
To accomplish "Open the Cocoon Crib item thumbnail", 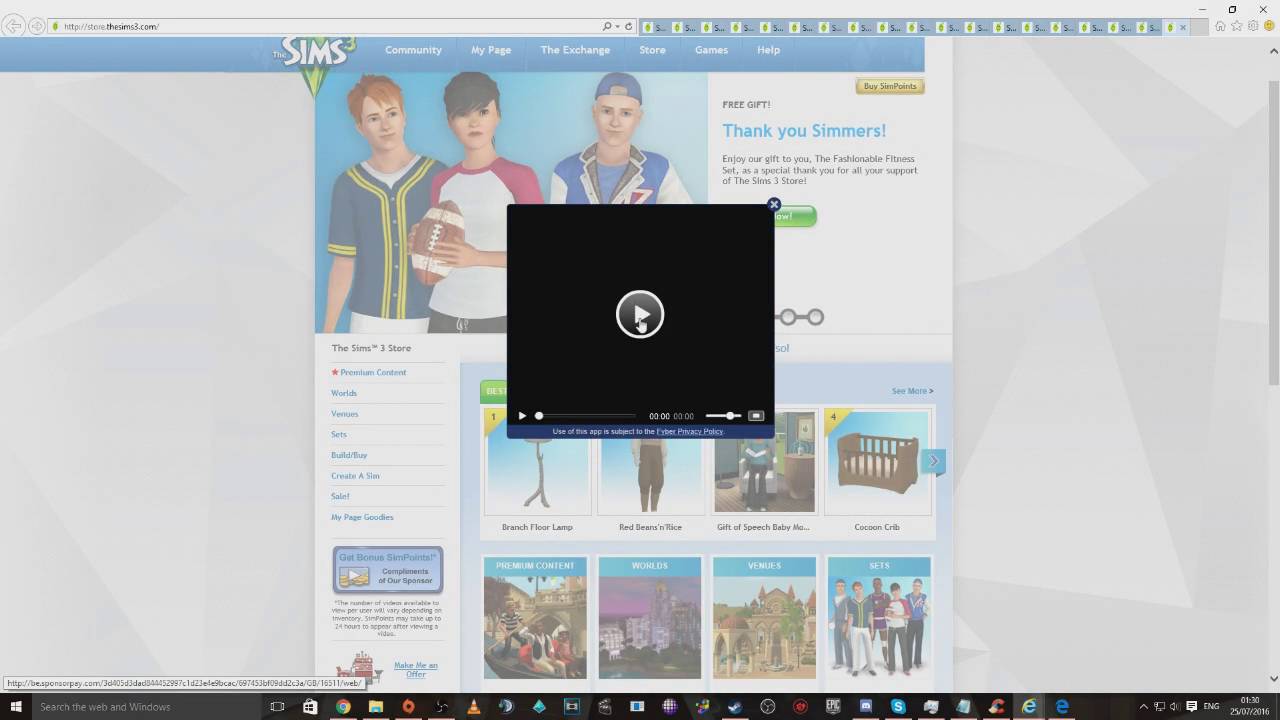I will [x=877, y=463].
